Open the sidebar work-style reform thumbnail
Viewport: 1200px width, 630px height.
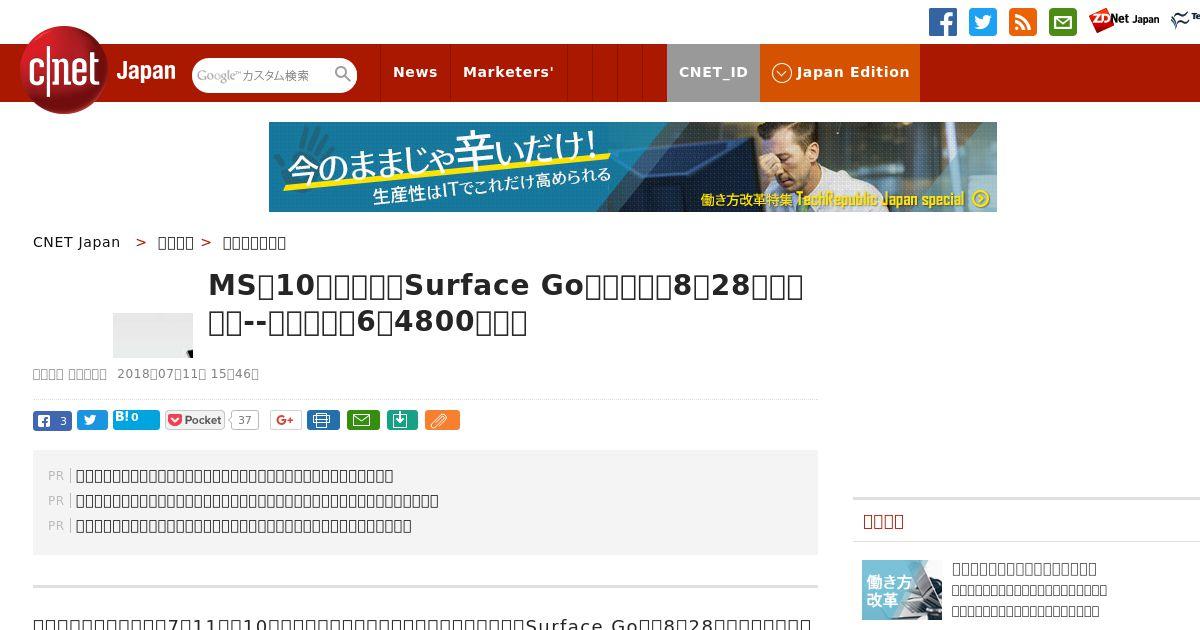(x=902, y=590)
